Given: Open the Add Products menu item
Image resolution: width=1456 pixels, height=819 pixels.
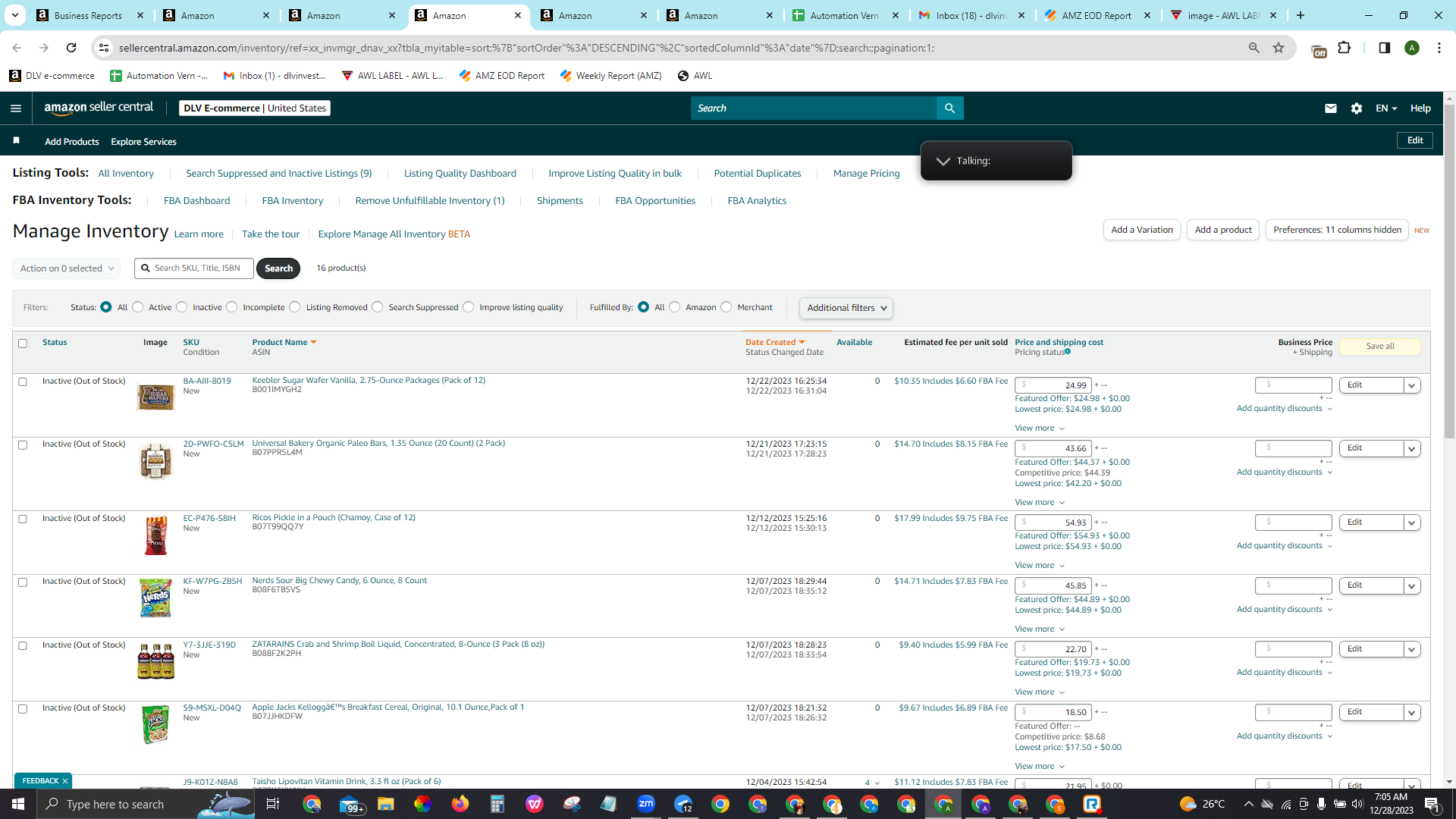Looking at the screenshot, I should click(72, 142).
